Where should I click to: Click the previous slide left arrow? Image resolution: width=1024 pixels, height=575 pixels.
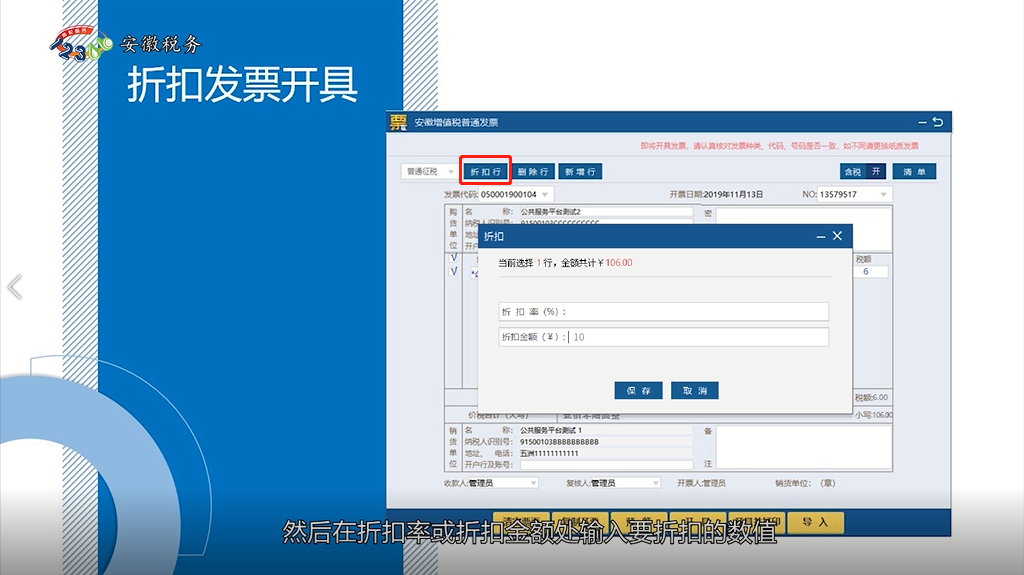click(15, 287)
